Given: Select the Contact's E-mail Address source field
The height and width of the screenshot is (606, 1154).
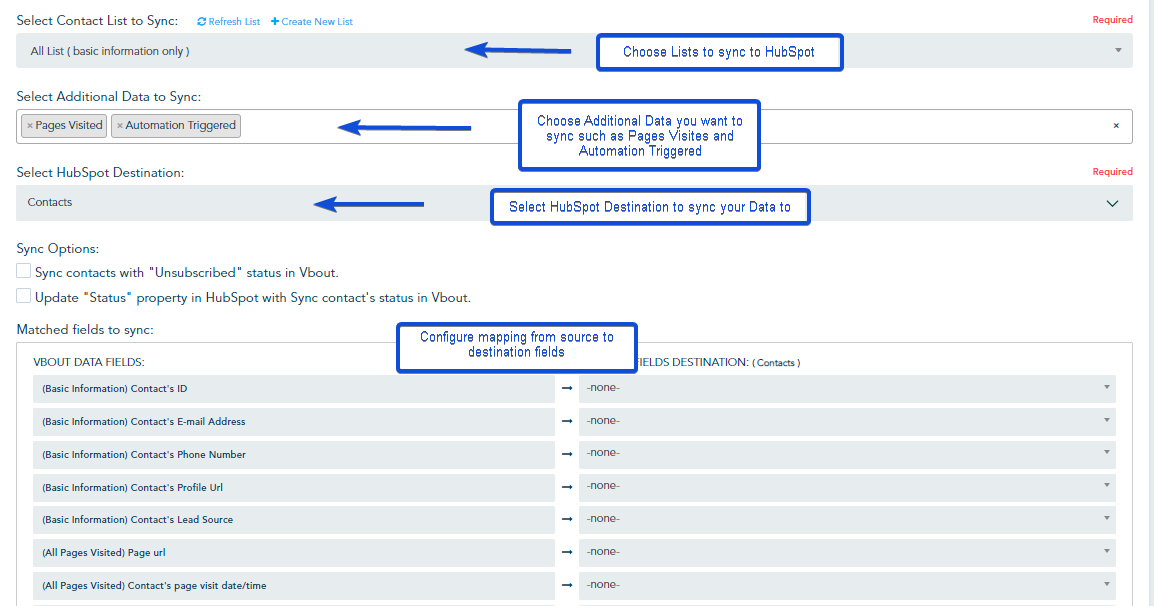Looking at the screenshot, I should [x=294, y=421].
